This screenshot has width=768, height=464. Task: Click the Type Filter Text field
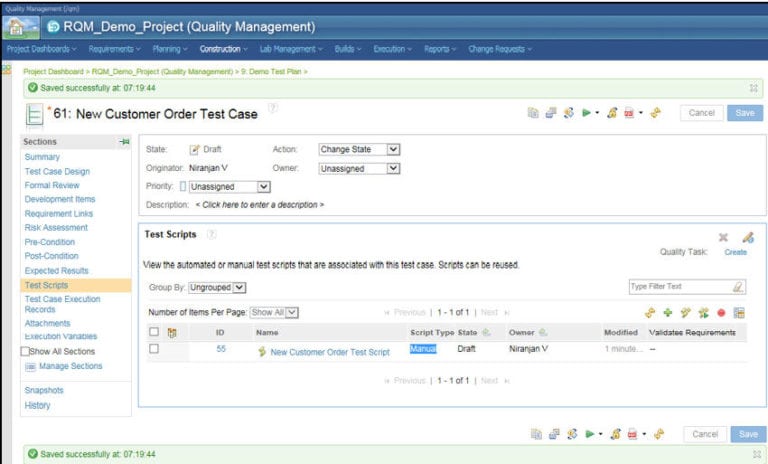[680, 287]
